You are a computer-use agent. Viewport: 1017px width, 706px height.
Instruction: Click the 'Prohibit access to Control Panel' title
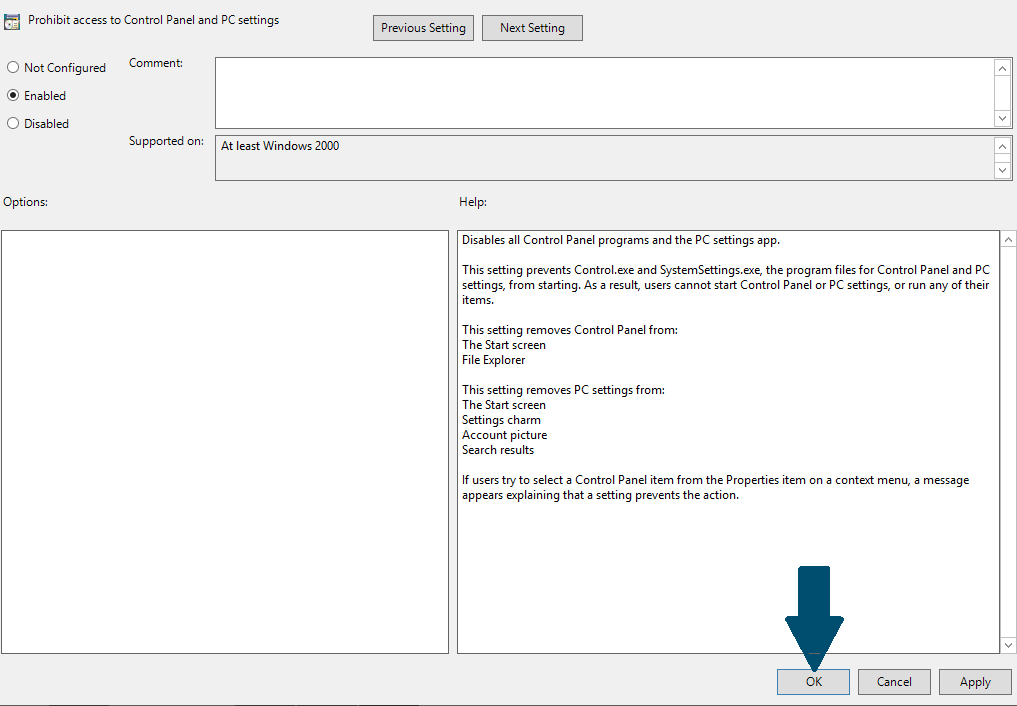154,20
